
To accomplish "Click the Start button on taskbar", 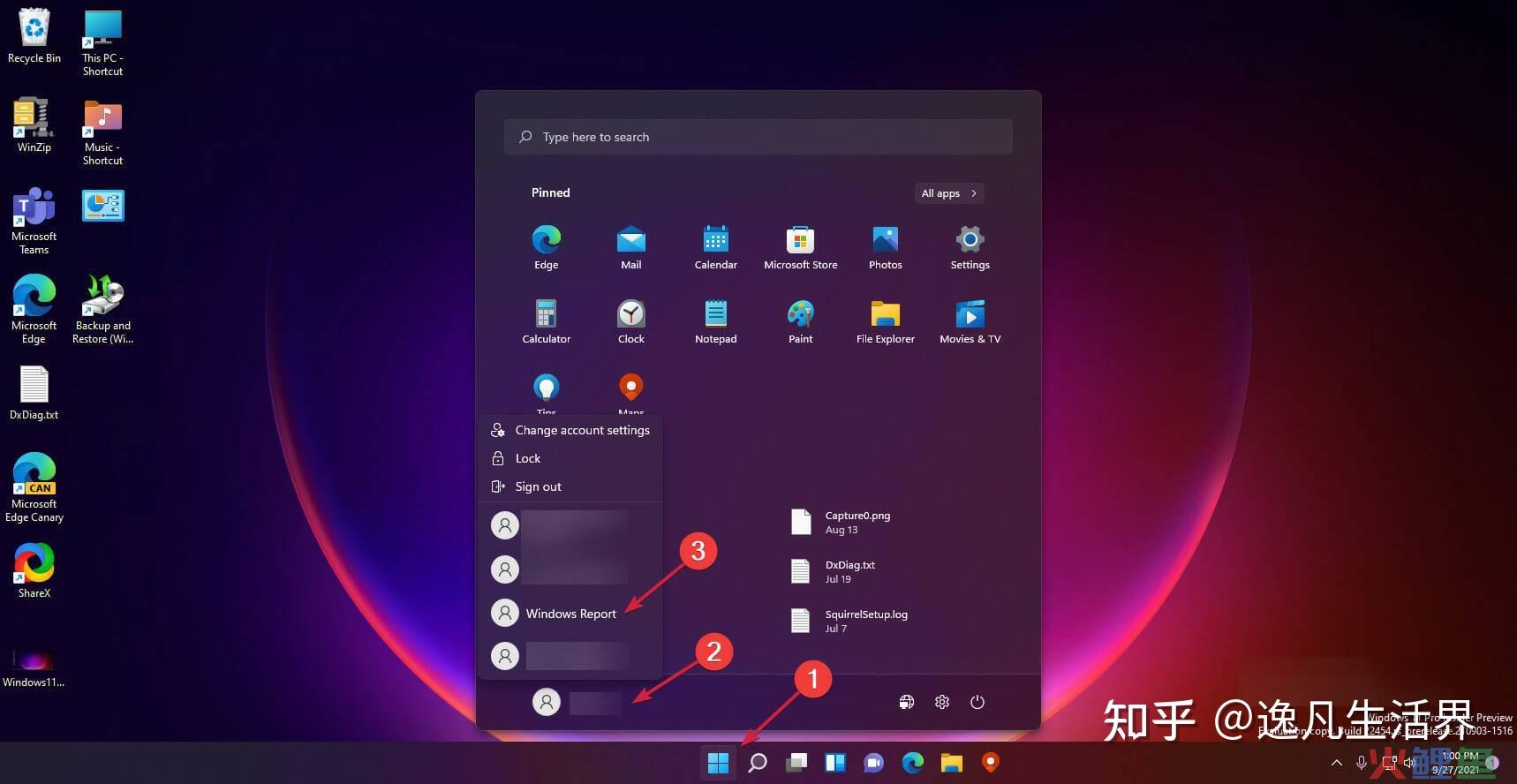I will (x=718, y=762).
